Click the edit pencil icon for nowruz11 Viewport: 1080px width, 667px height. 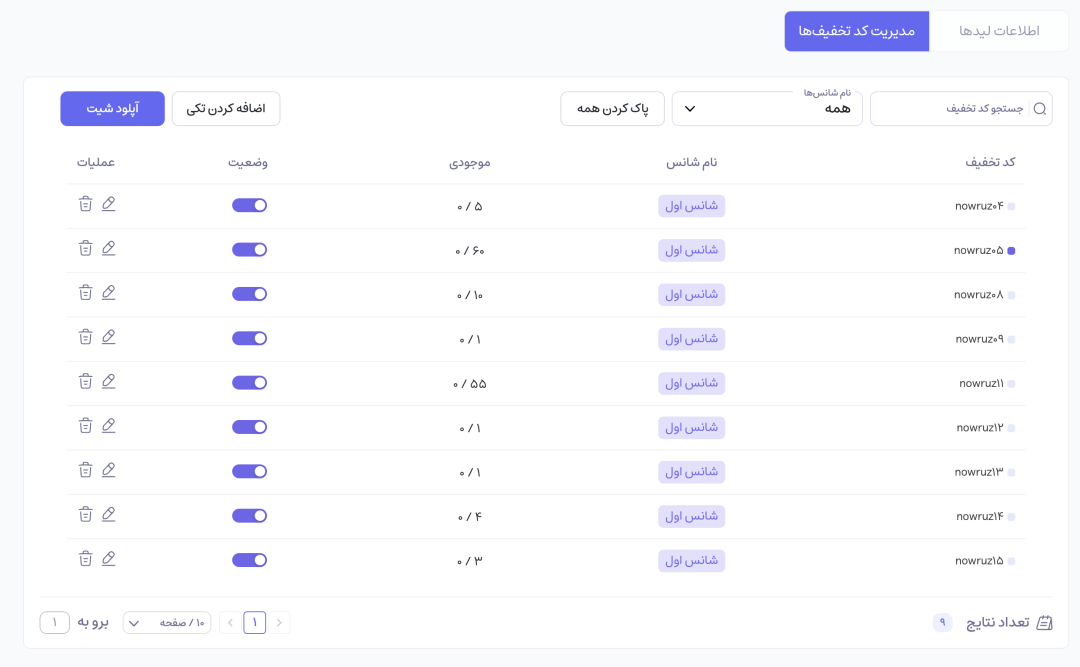pyautogui.click(x=109, y=381)
